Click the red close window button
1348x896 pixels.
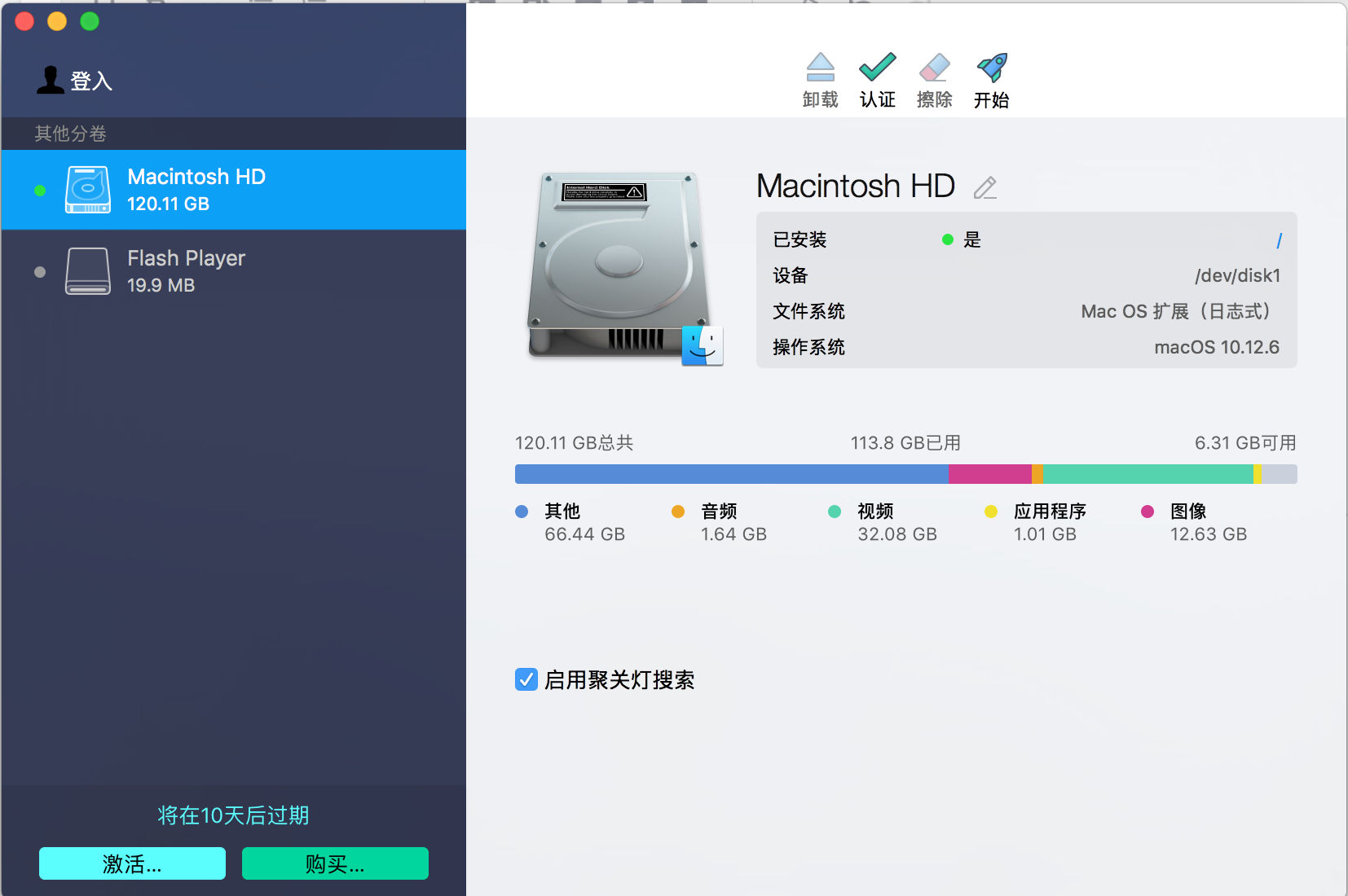click(24, 21)
